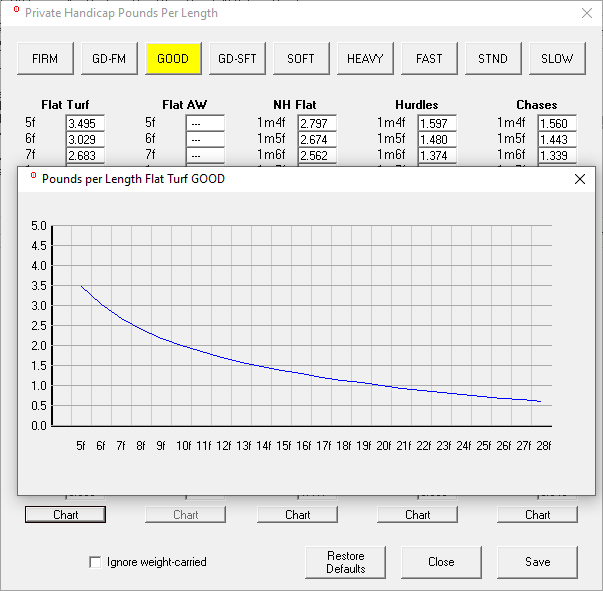The width and height of the screenshot is (603, 591).
Task: Click the 2.5 label on y-axis
Action: click(39, 326)
